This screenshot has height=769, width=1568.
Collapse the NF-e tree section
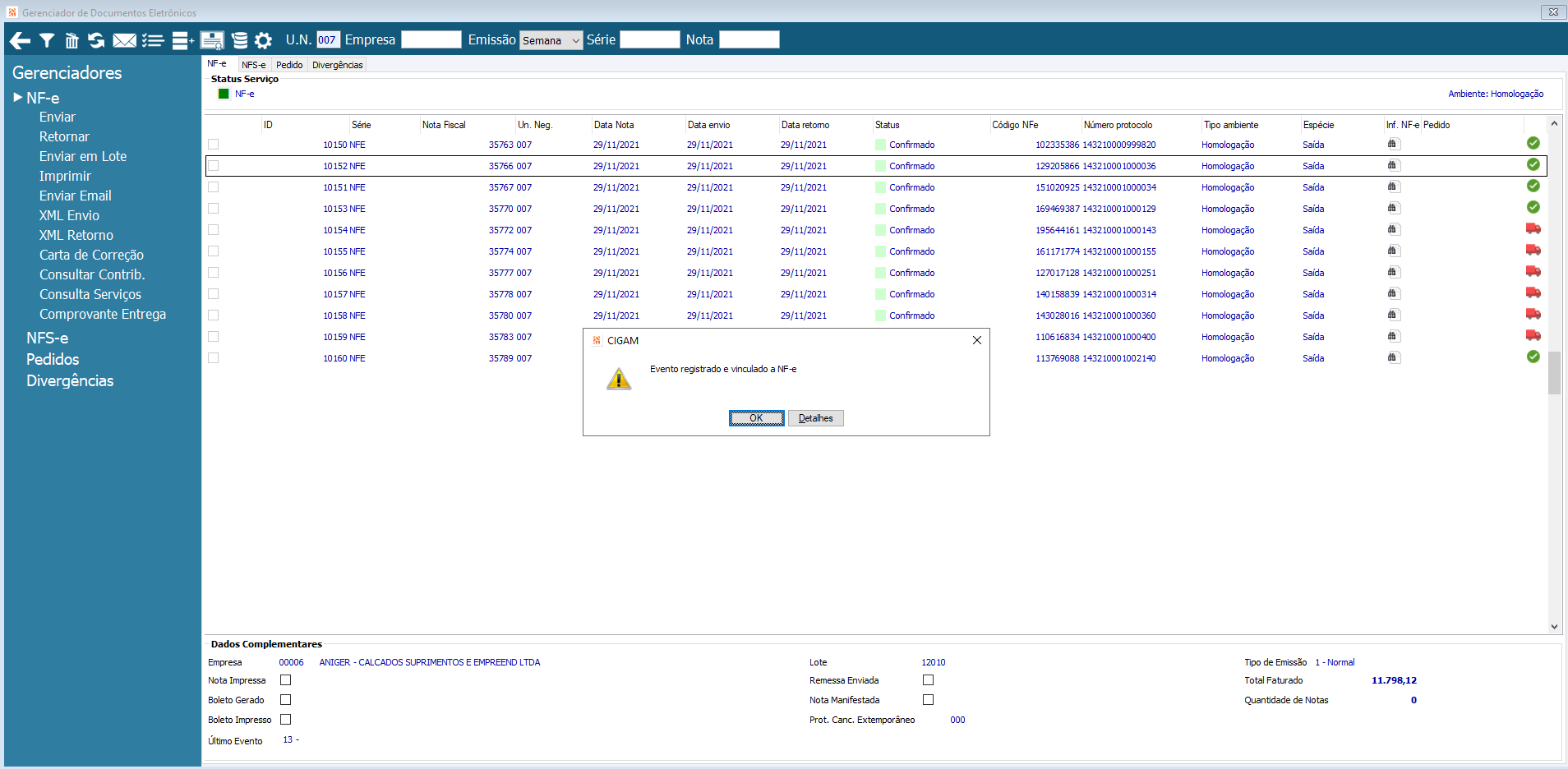[18, 98]
